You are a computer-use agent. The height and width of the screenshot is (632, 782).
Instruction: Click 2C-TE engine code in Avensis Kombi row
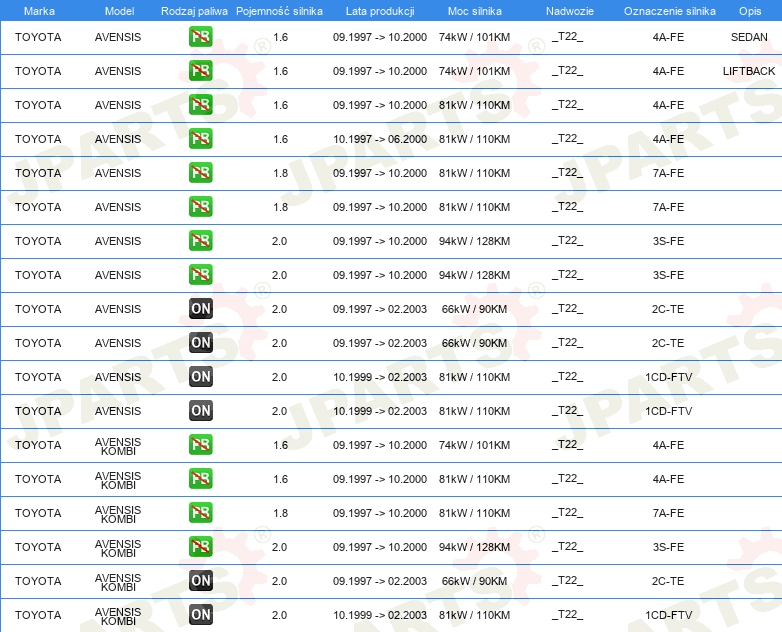[668, 581]
